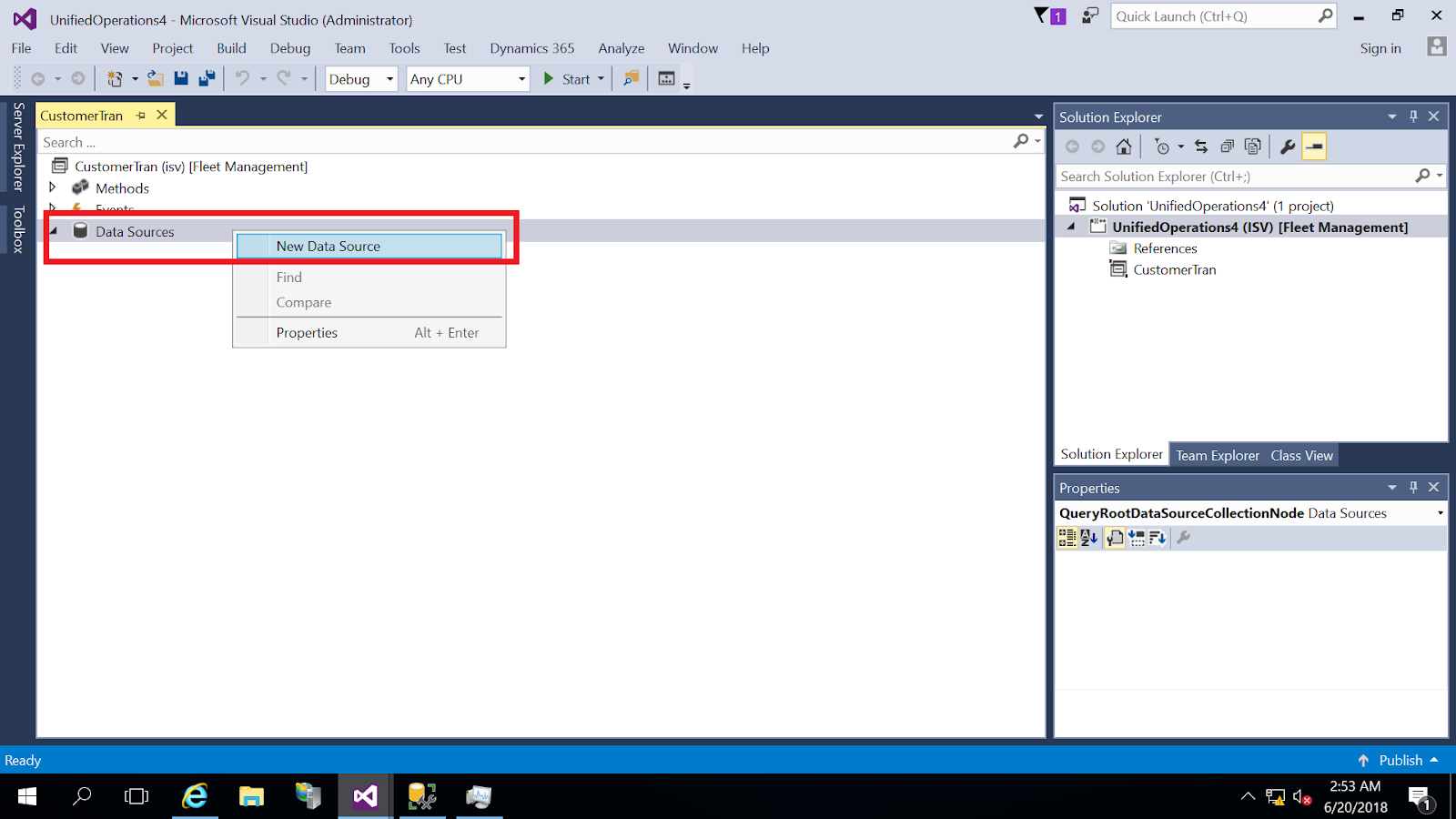Click the notifications flag icon
1456x819 pixels.
tap(1050, 16)
